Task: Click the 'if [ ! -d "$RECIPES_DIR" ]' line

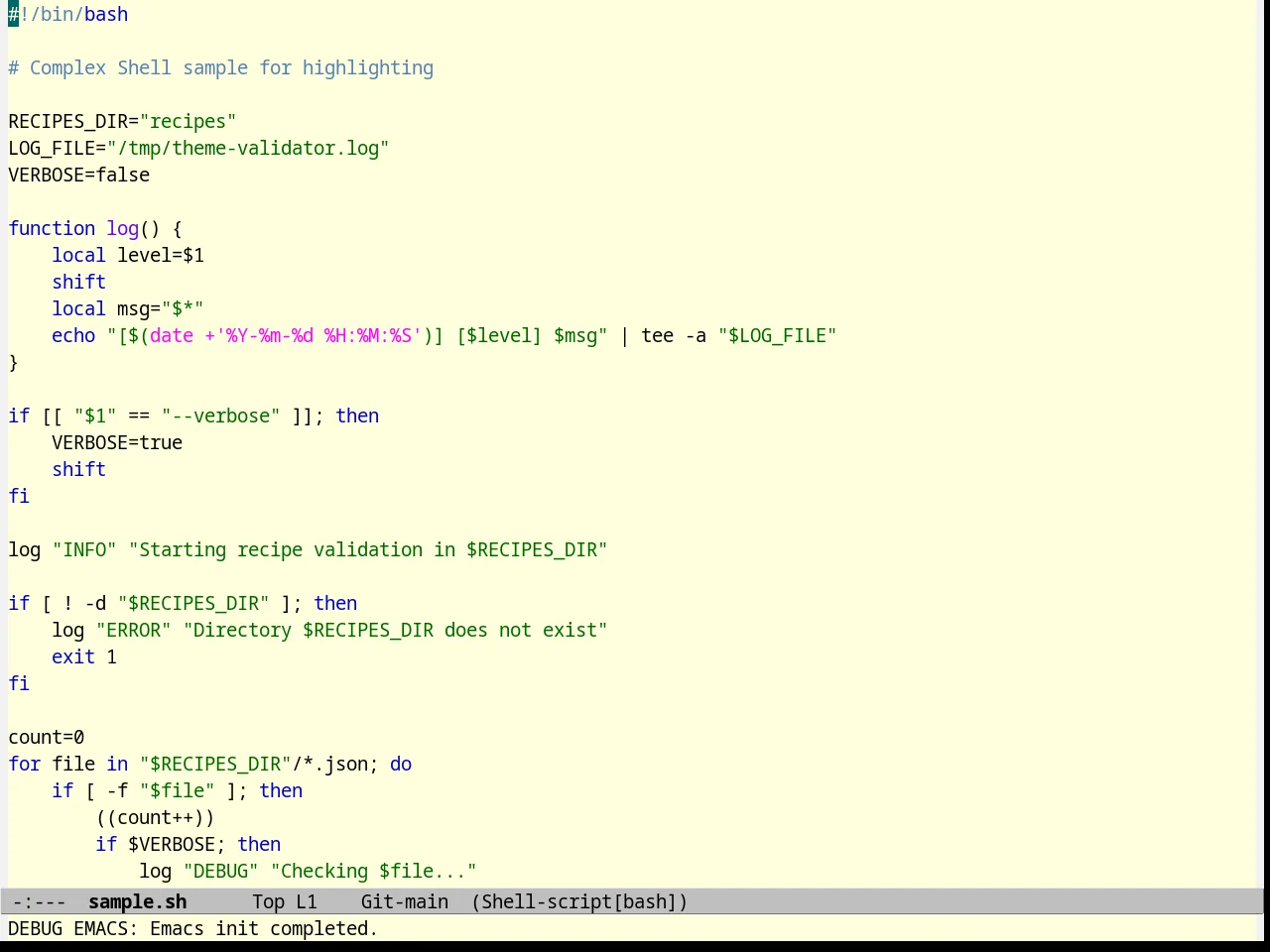Action: tap(183, 603)
